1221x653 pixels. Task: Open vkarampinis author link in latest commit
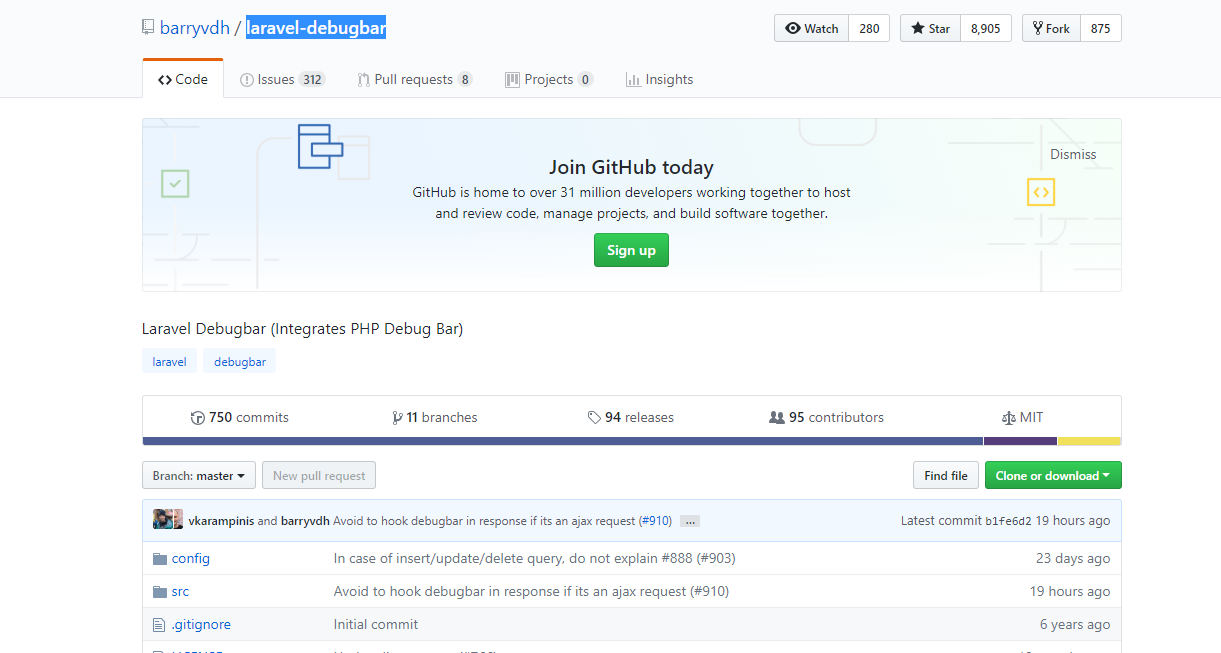[x=221, y=521]
